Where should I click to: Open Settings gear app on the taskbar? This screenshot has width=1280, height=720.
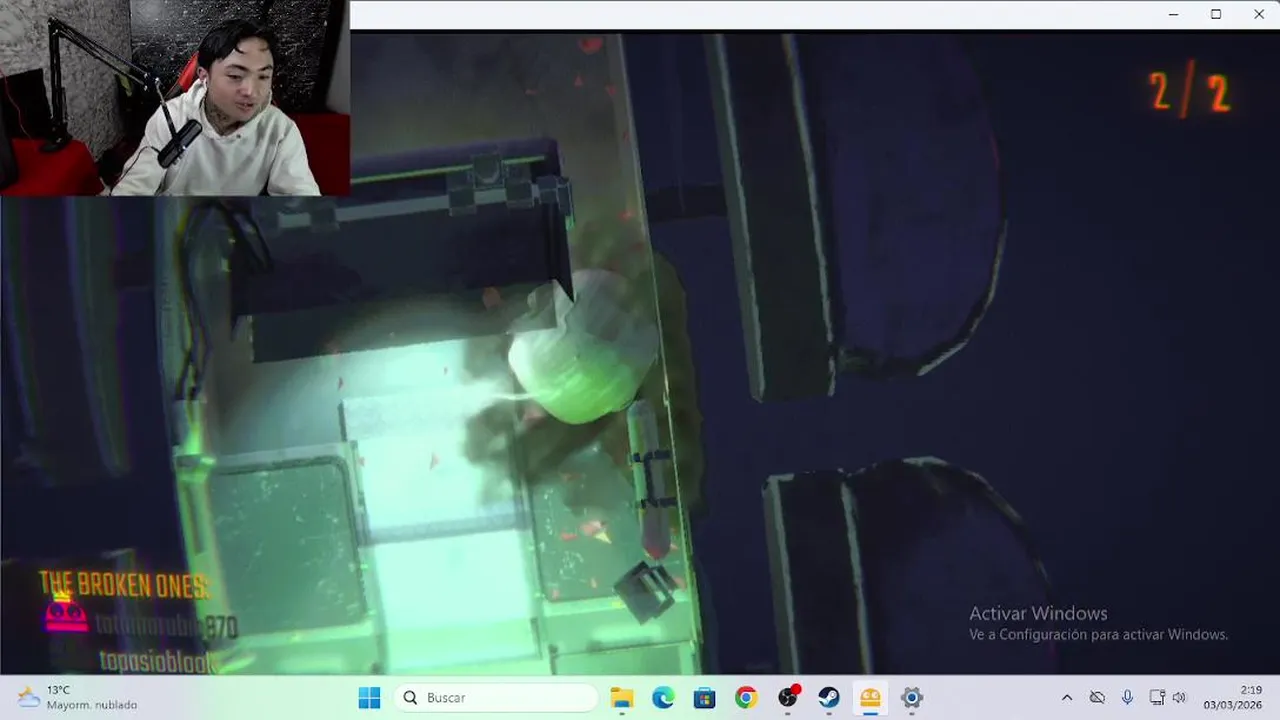(x=911, y=698)
